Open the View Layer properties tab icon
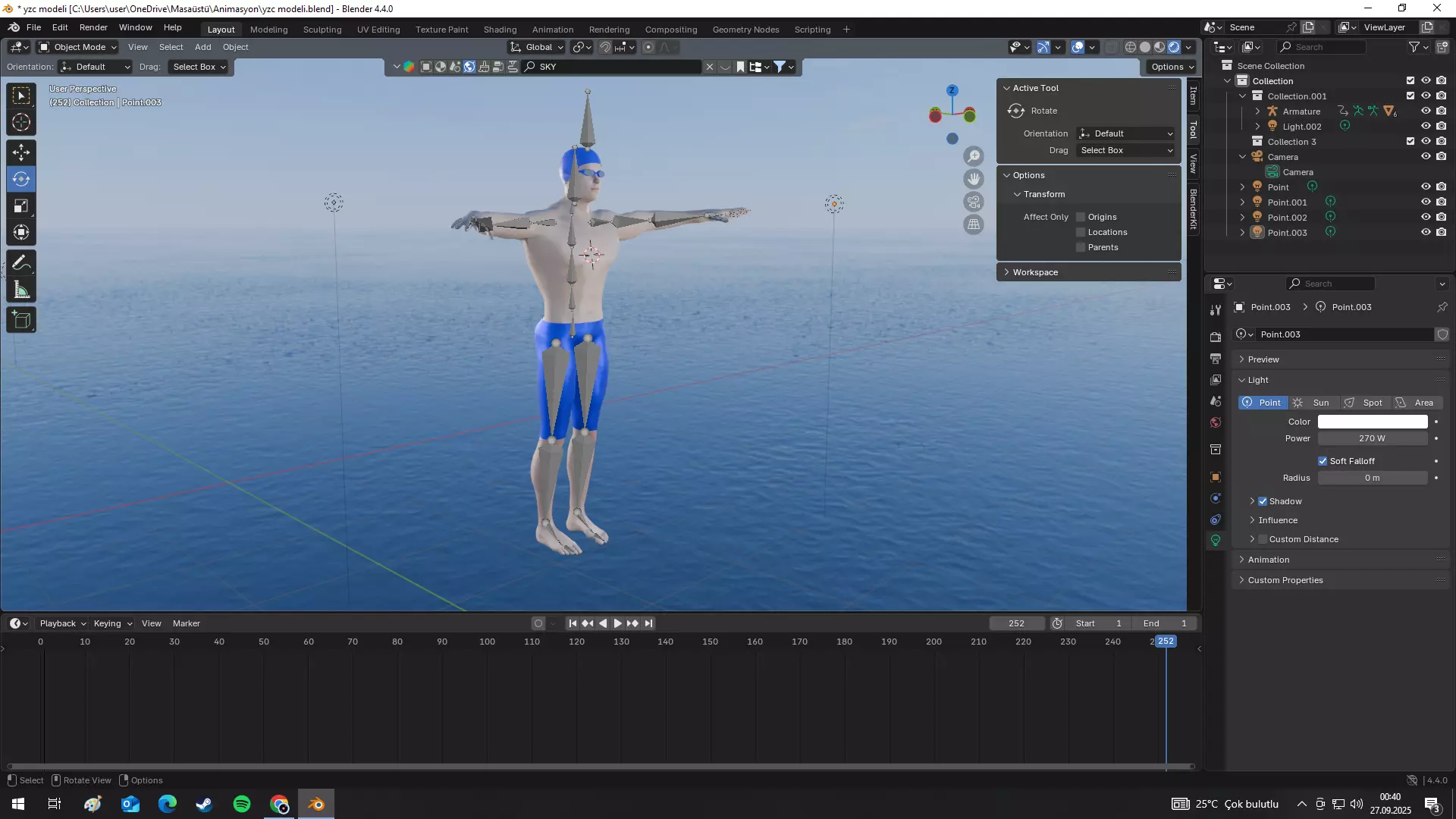 coord(1216,379)
